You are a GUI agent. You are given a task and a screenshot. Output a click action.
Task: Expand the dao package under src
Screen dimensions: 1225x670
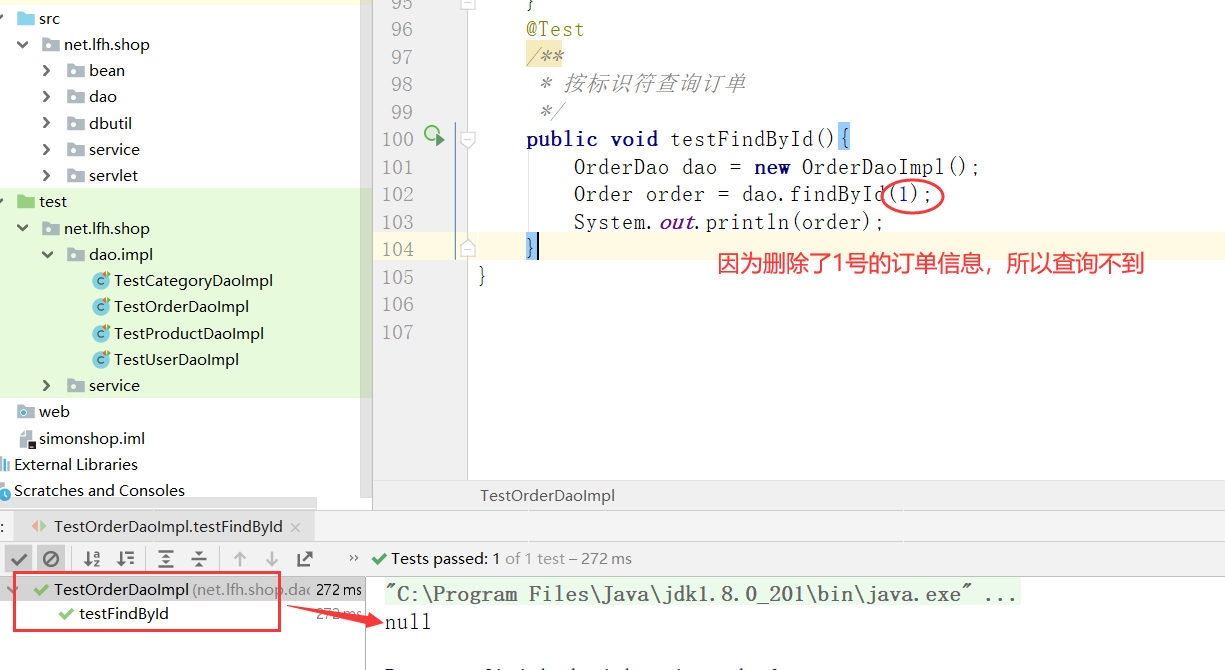[47, 97]
